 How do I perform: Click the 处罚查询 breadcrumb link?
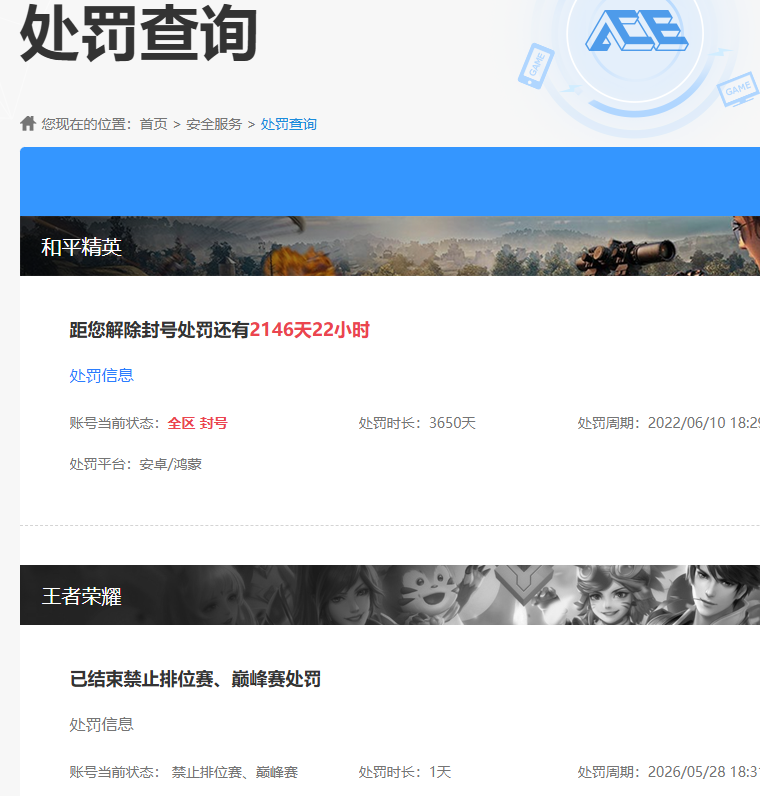288,124
